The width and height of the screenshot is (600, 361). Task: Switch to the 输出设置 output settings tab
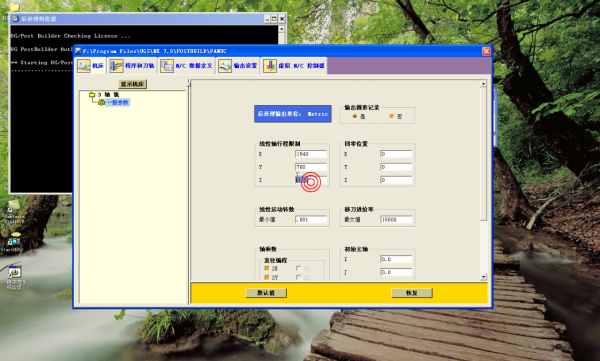(238, 66)
